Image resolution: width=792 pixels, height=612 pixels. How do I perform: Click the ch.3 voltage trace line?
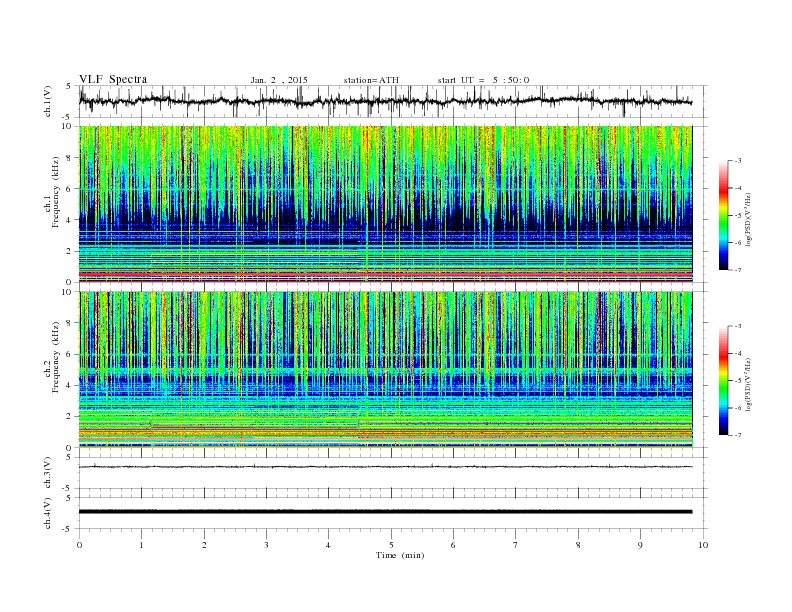(x=385, y=467)
